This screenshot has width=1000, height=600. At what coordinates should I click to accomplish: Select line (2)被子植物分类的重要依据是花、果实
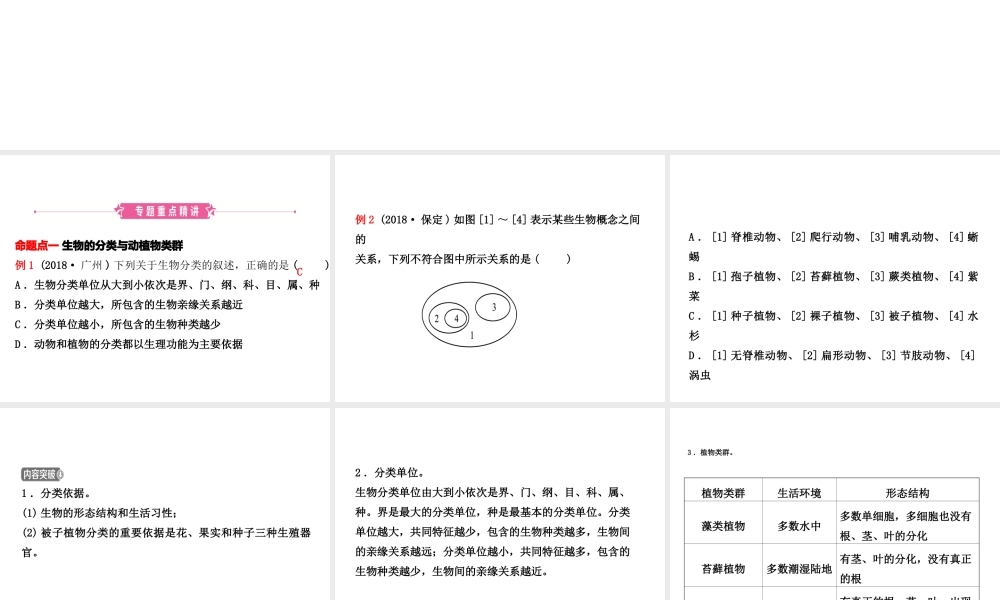166,533
